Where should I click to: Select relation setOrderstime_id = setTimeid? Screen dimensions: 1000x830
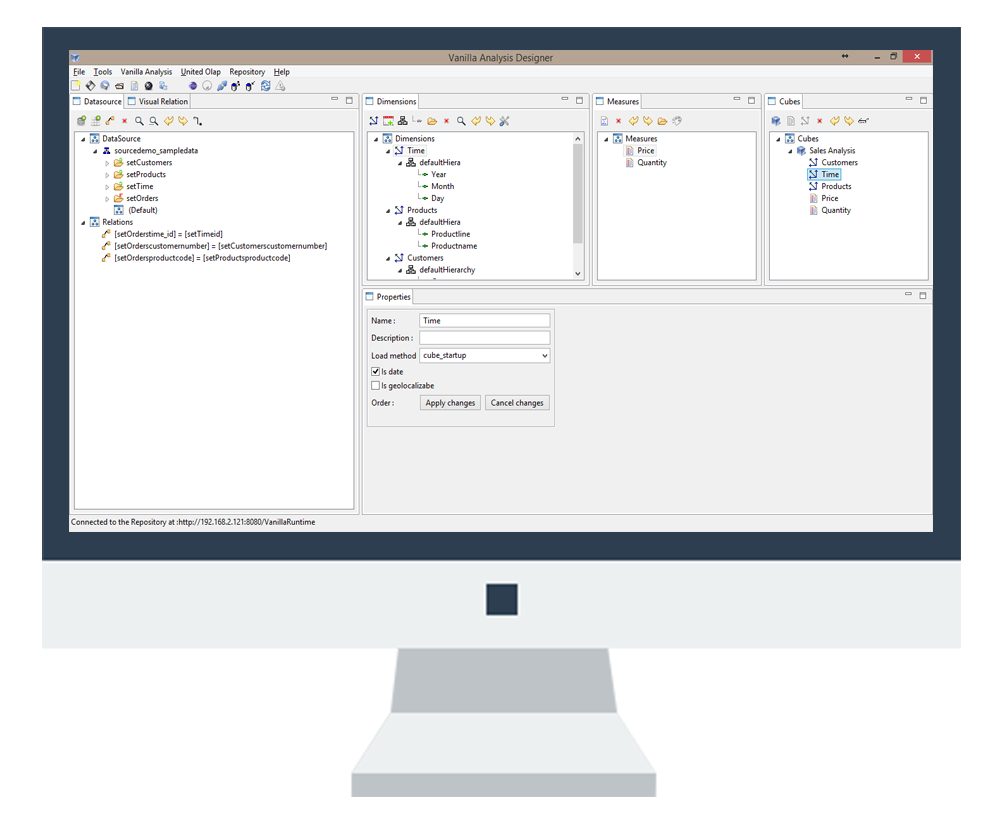pos(168,234)
